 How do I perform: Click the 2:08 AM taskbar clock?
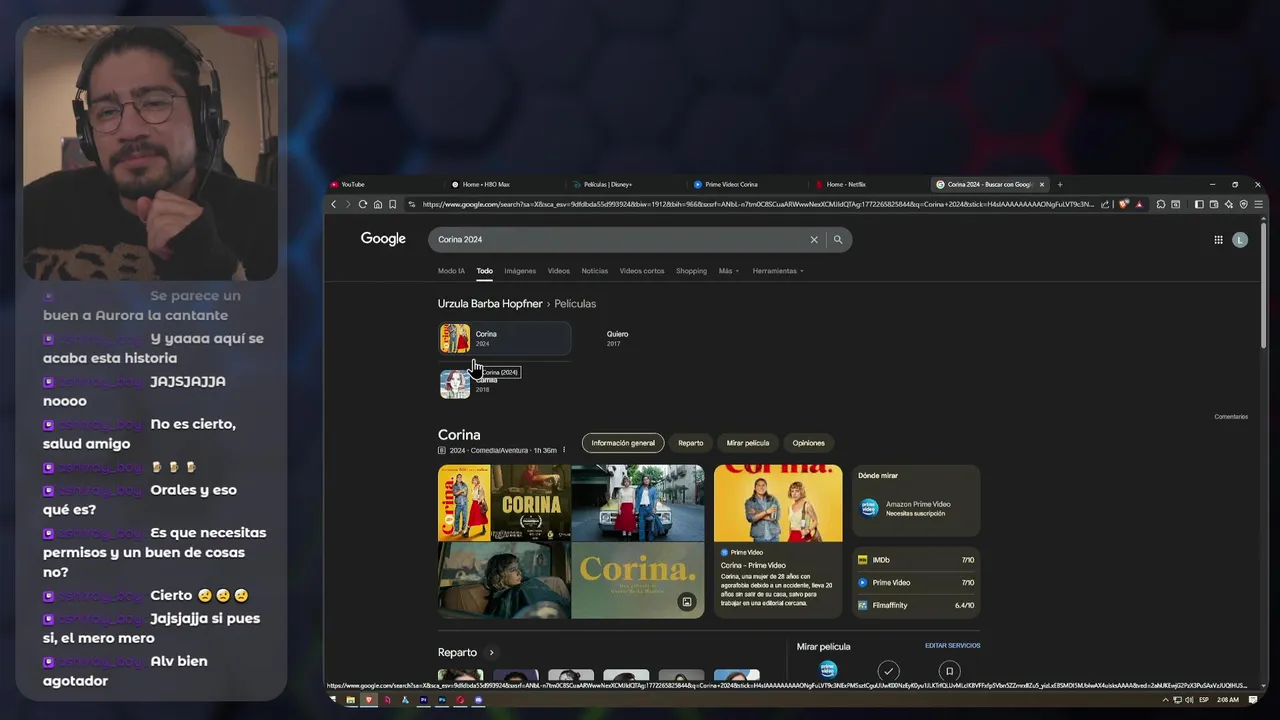(x=1229, y=700)
